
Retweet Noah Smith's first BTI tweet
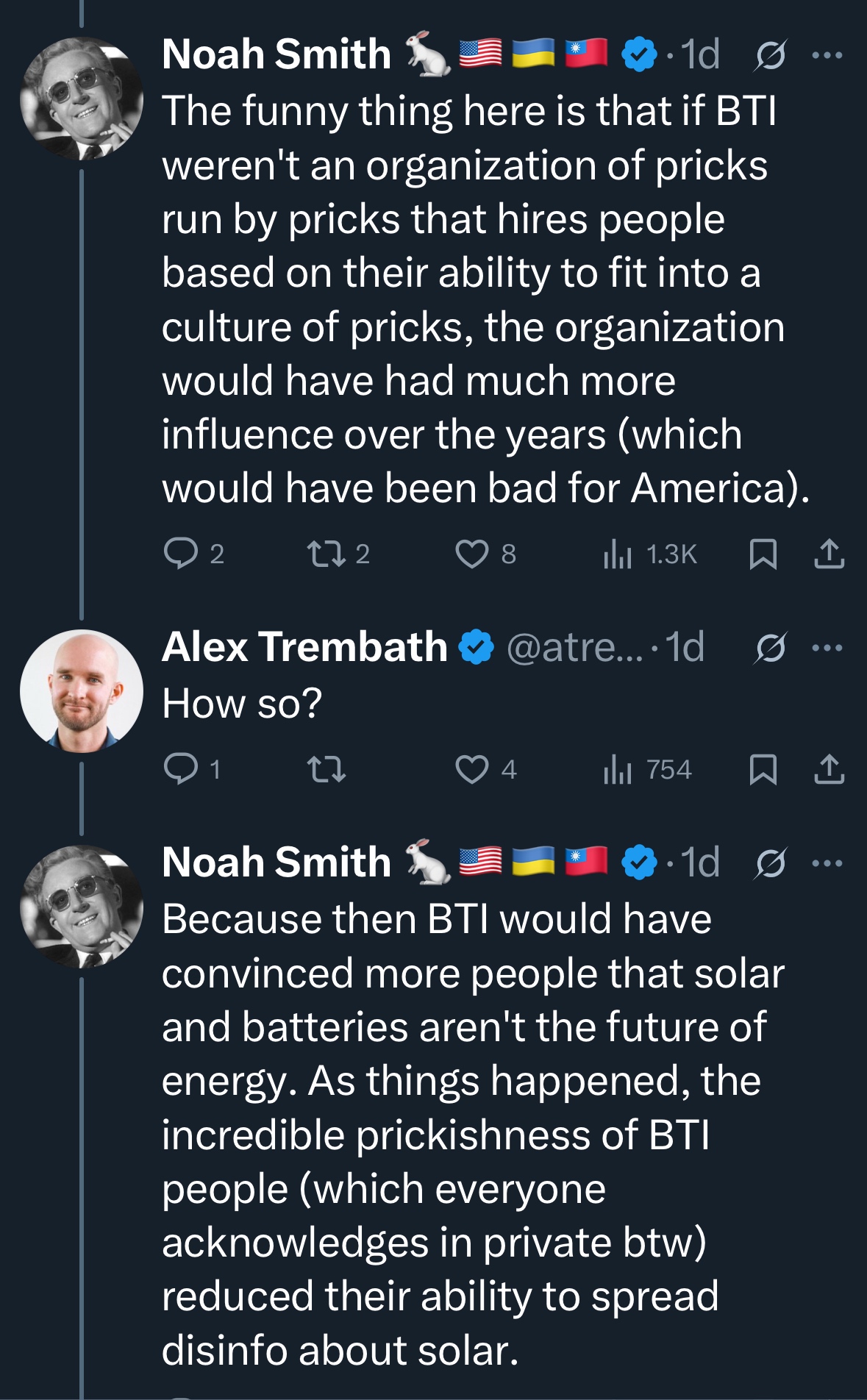pyautogui.click(x=326, y=554)
